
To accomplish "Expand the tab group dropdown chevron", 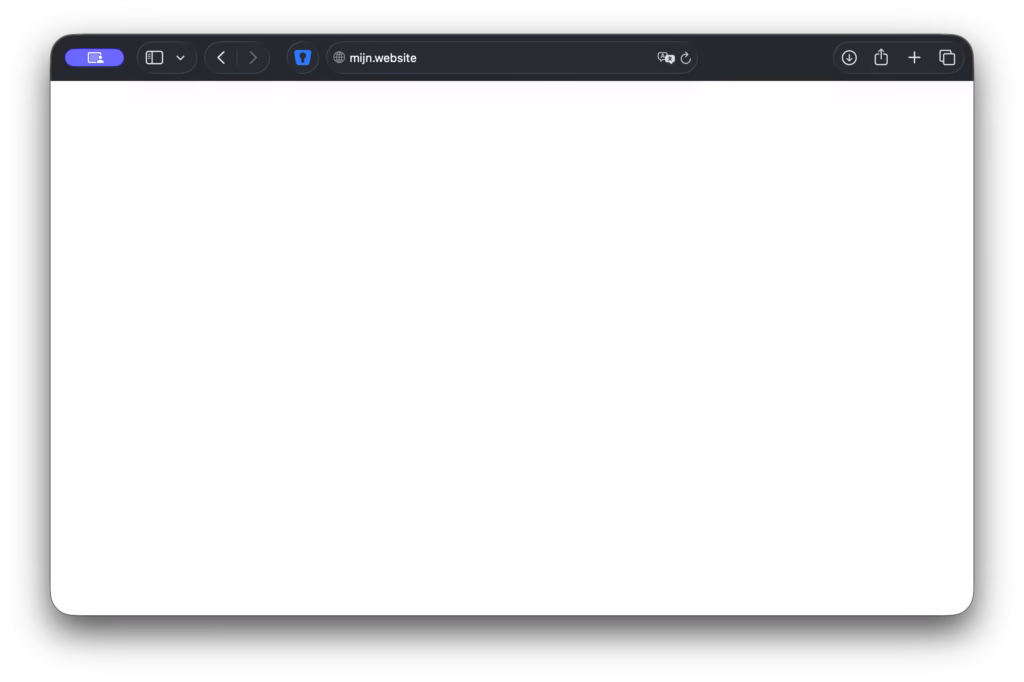I will 180,58.
